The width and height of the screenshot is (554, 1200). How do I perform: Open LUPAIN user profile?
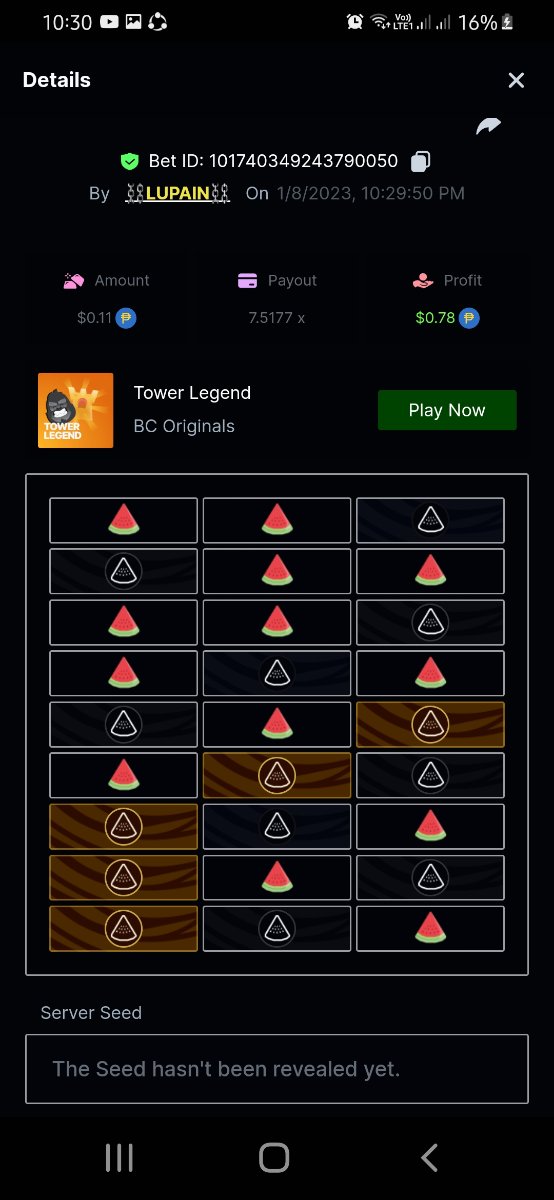click(x=179, y=193)
